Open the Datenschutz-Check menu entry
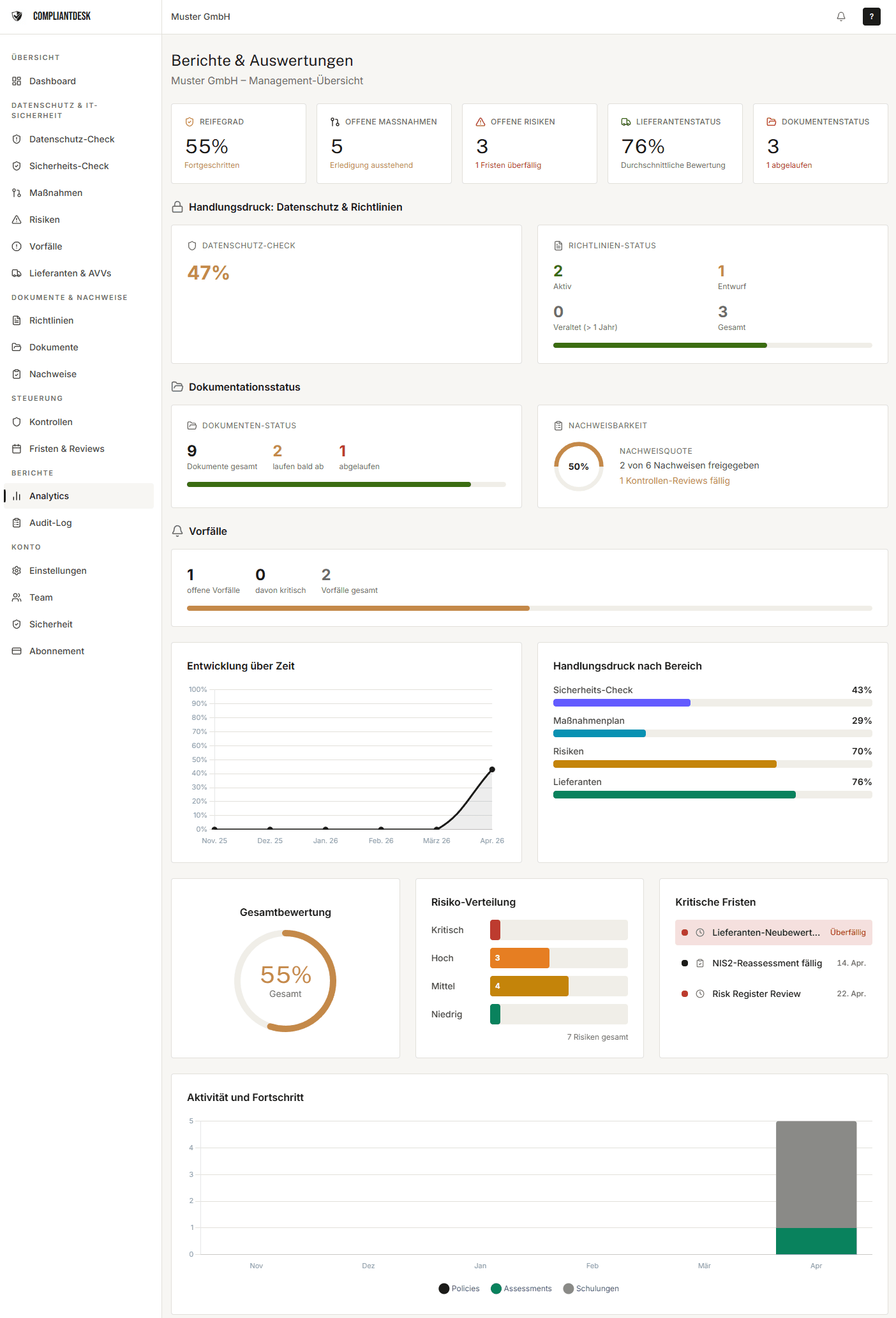This screenshot has height=1318, width=896. (71, 139)
